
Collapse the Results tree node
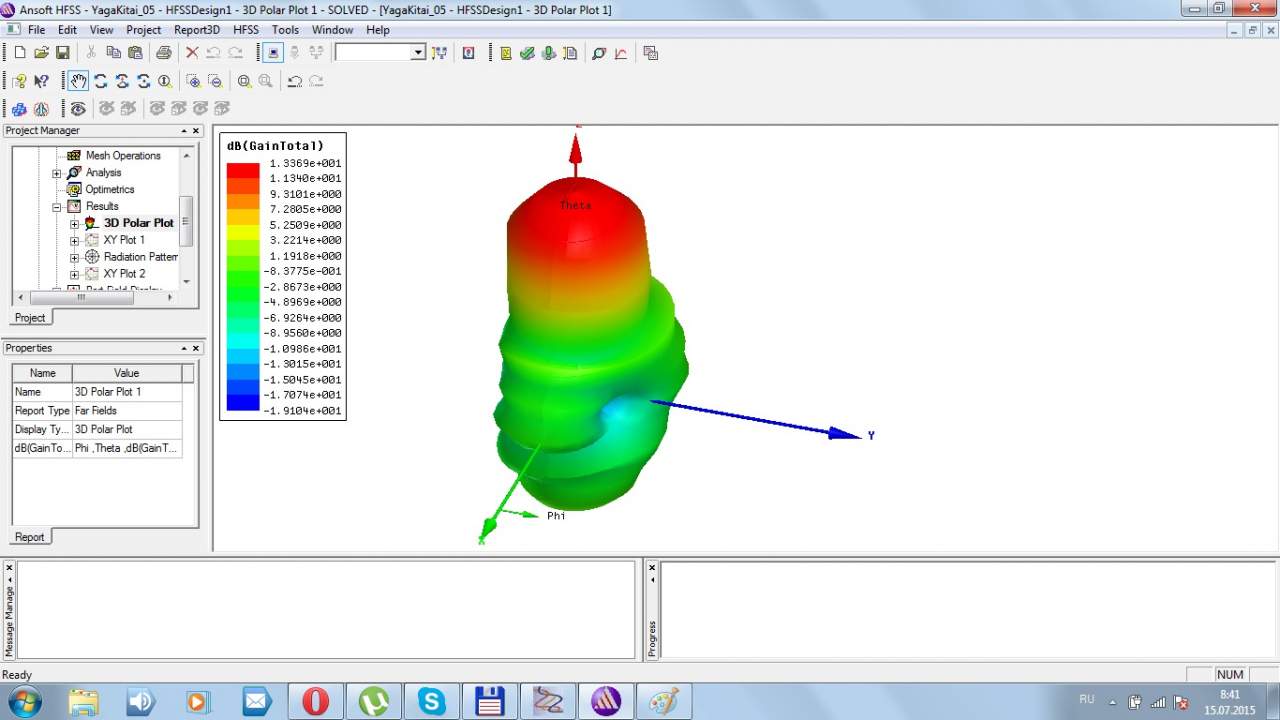(x=57, y=207)
